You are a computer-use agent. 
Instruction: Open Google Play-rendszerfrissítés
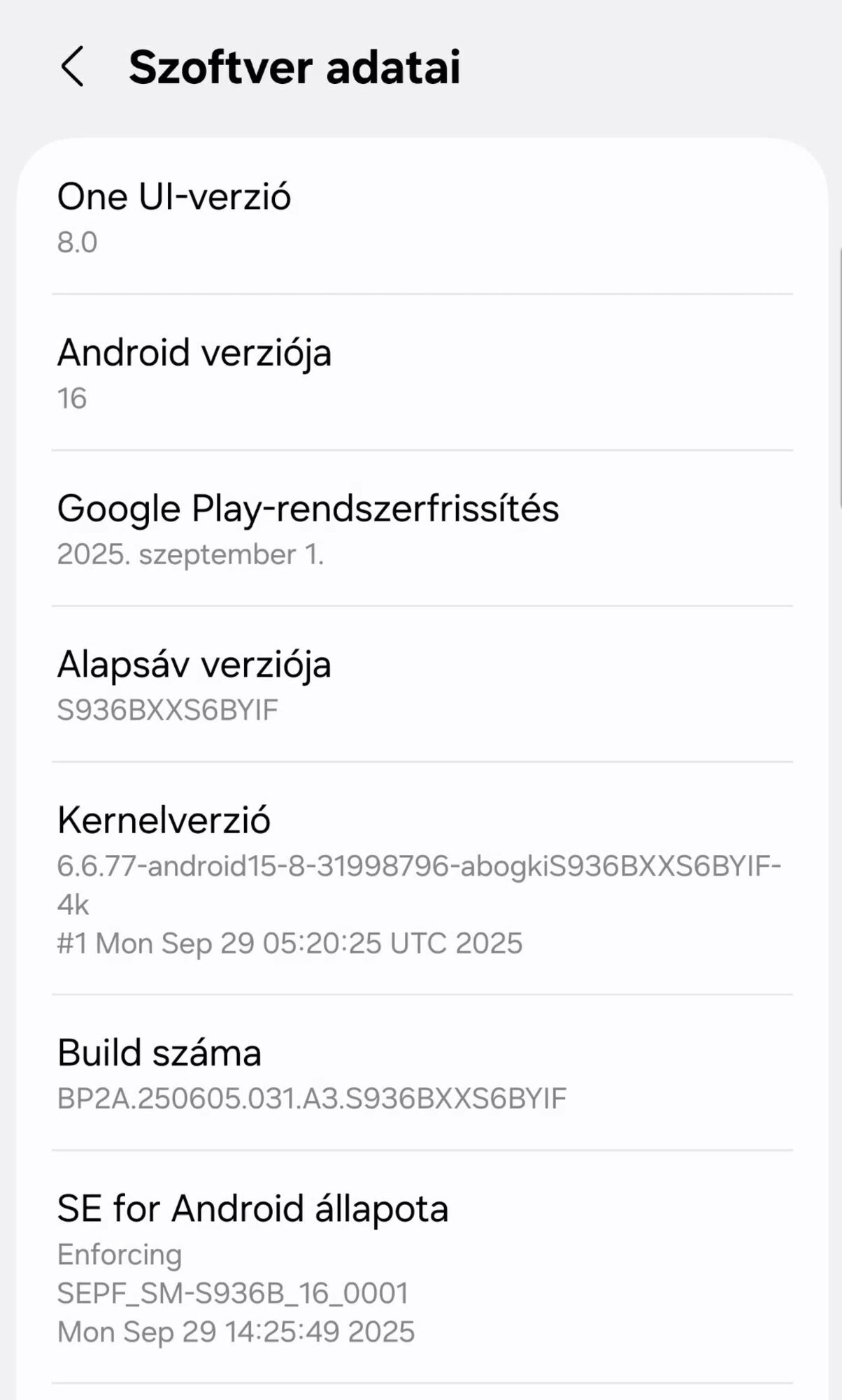tap(308, 508)
